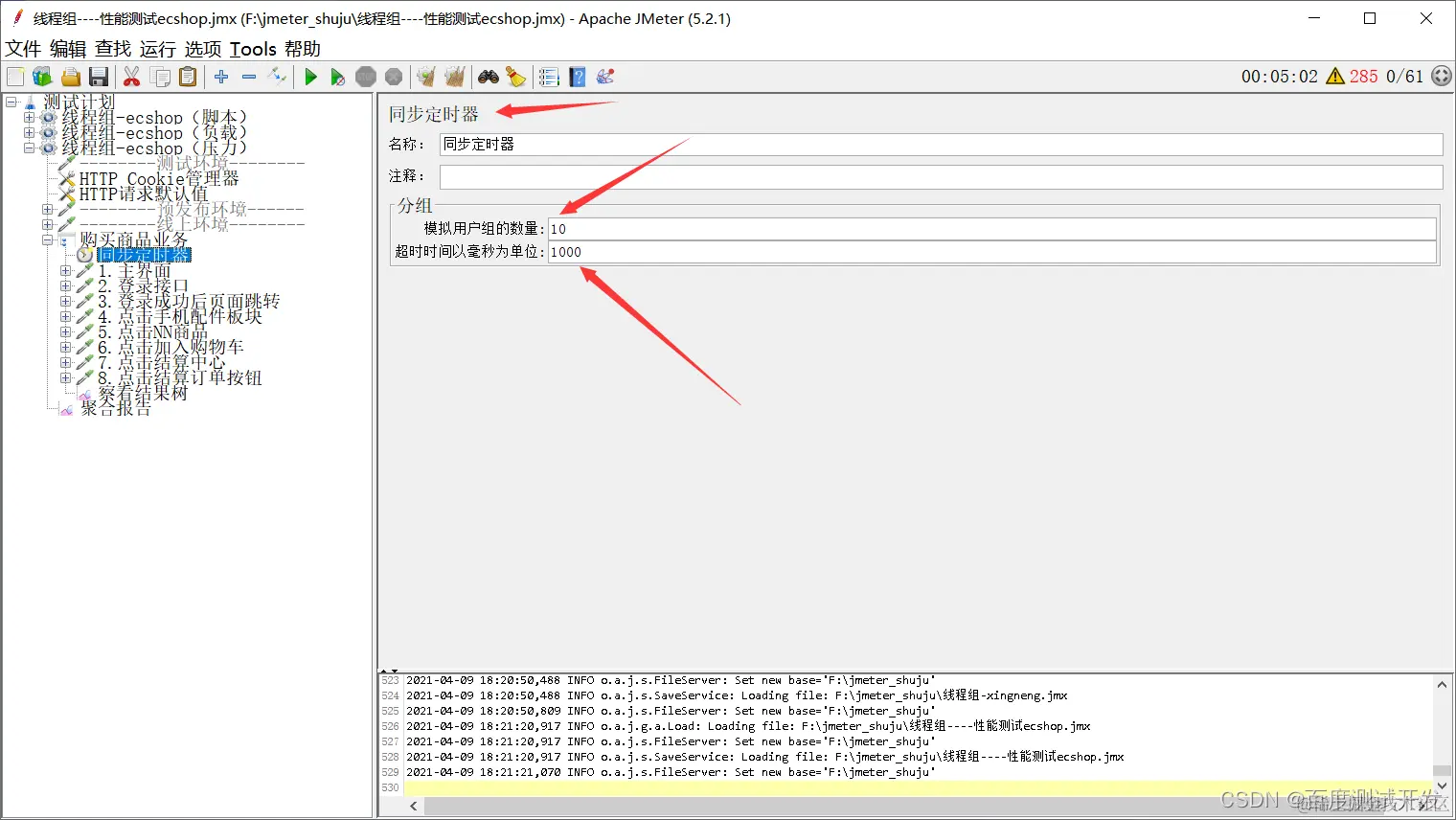Select the 测试环境 separator node
Viewport: 1456px width, 820px height.
[192, 163]
